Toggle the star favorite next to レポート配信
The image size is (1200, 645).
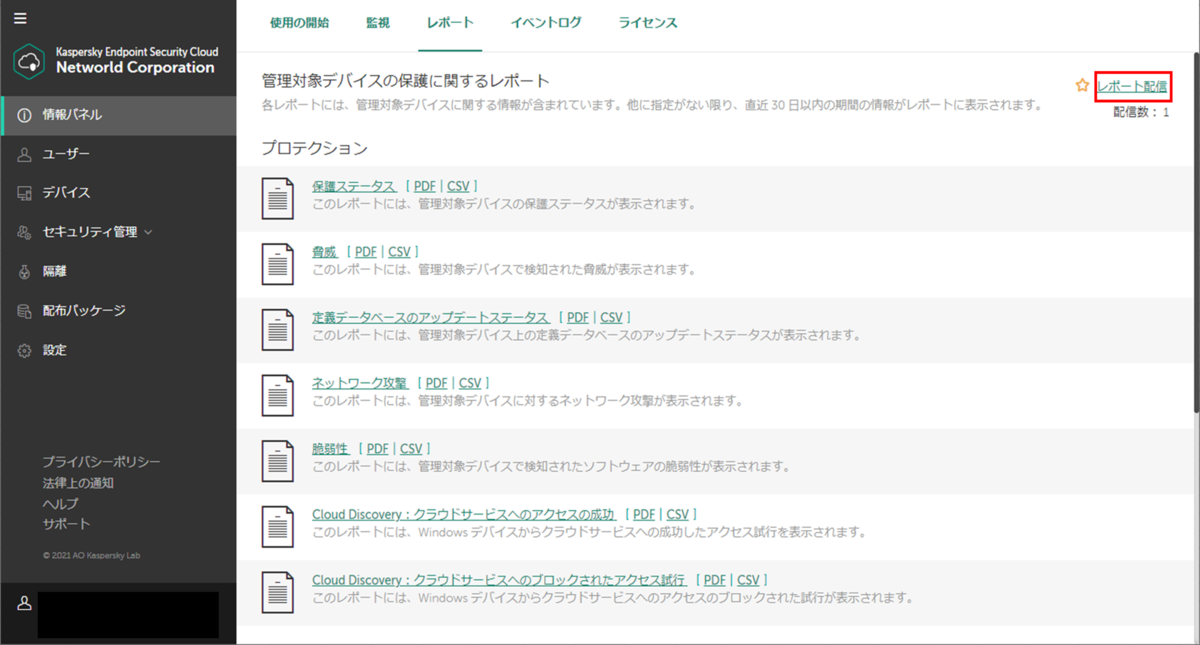[1082, 86]
